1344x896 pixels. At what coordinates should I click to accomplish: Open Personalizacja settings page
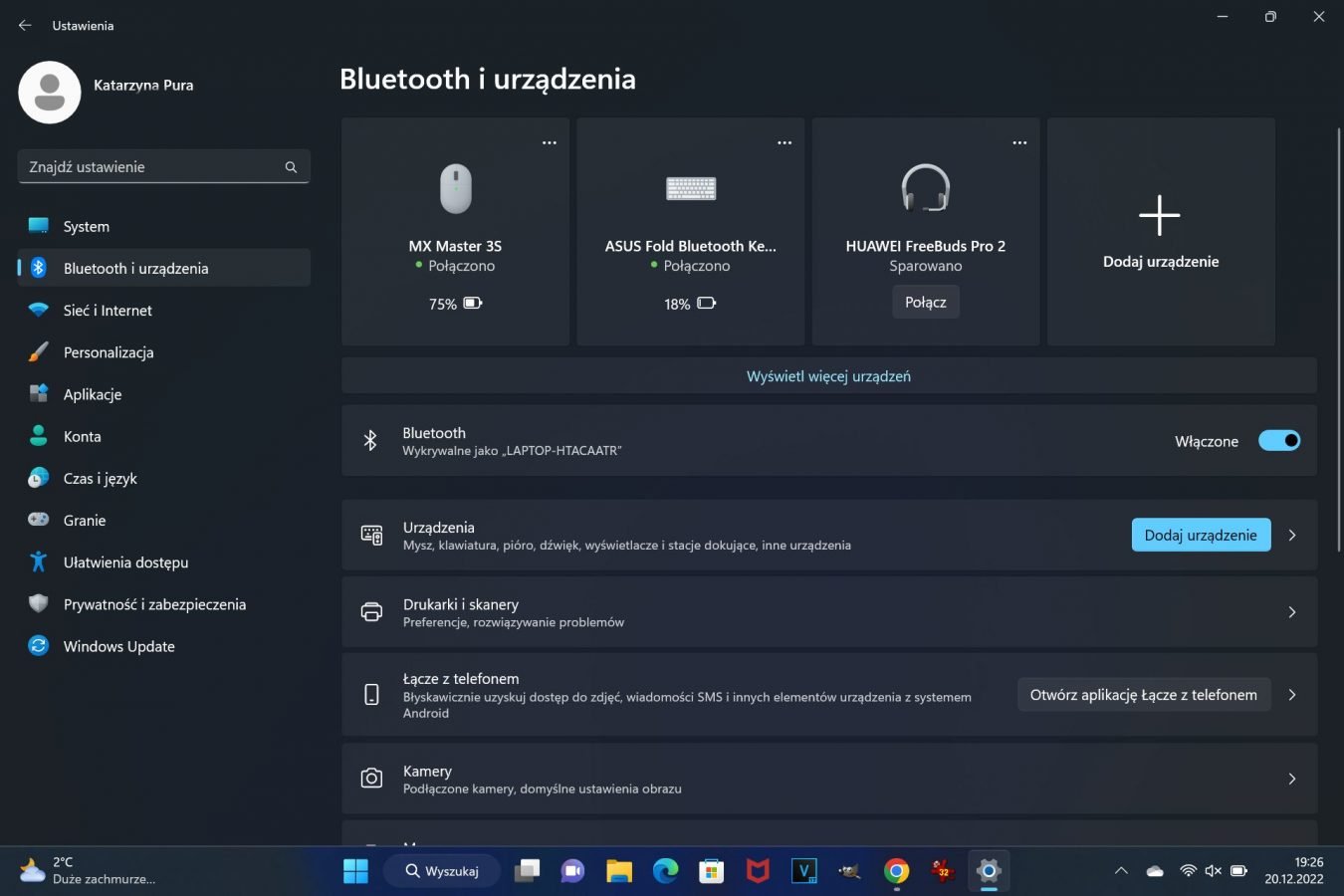click(x=109, y=352)
